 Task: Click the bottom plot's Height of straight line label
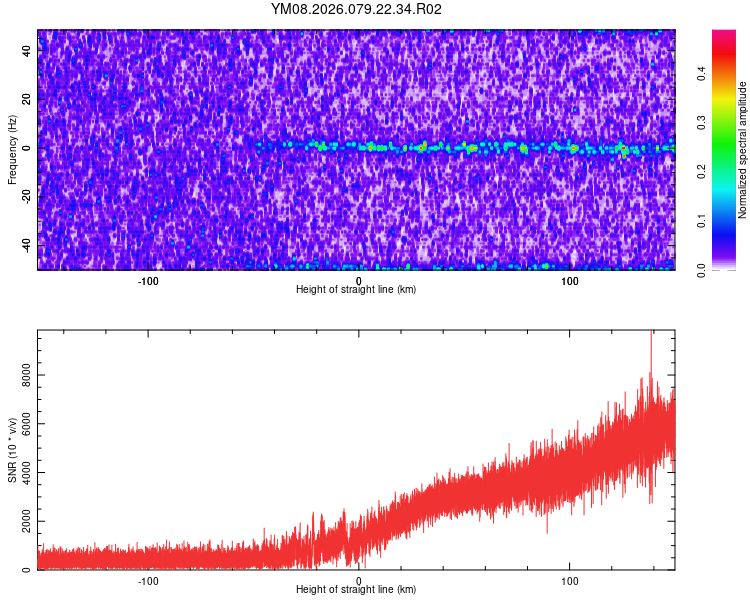356,590
